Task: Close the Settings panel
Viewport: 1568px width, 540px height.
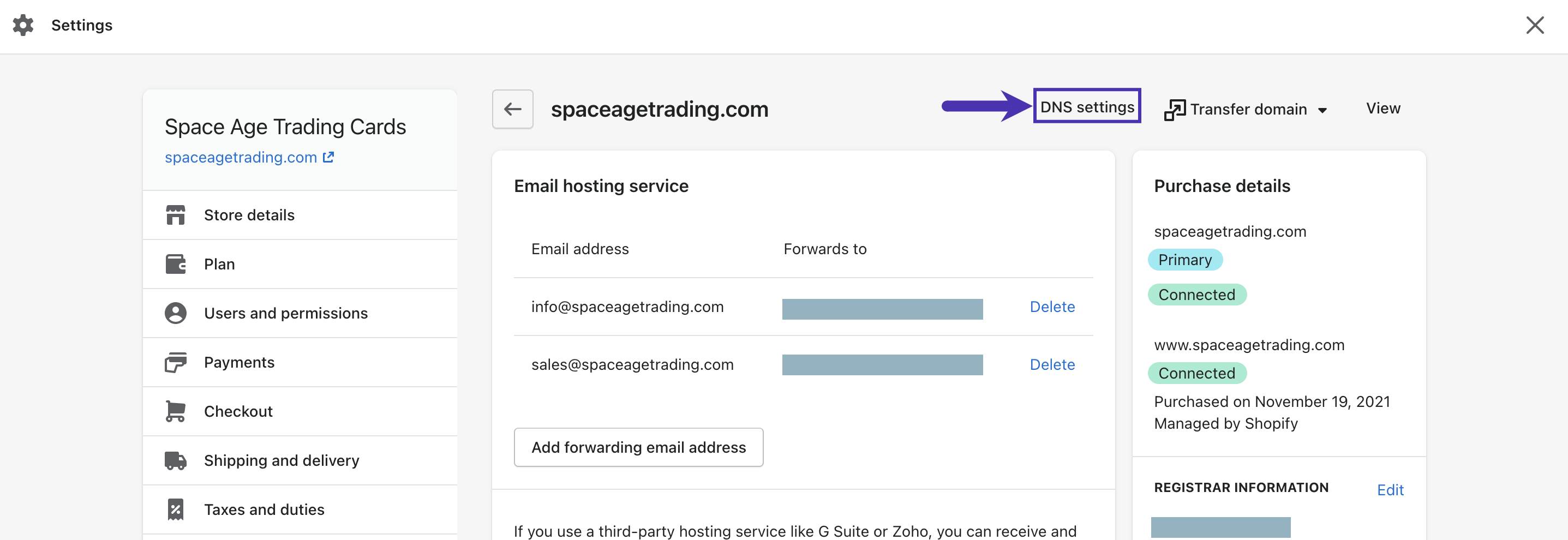Action: click(1535, 25)
